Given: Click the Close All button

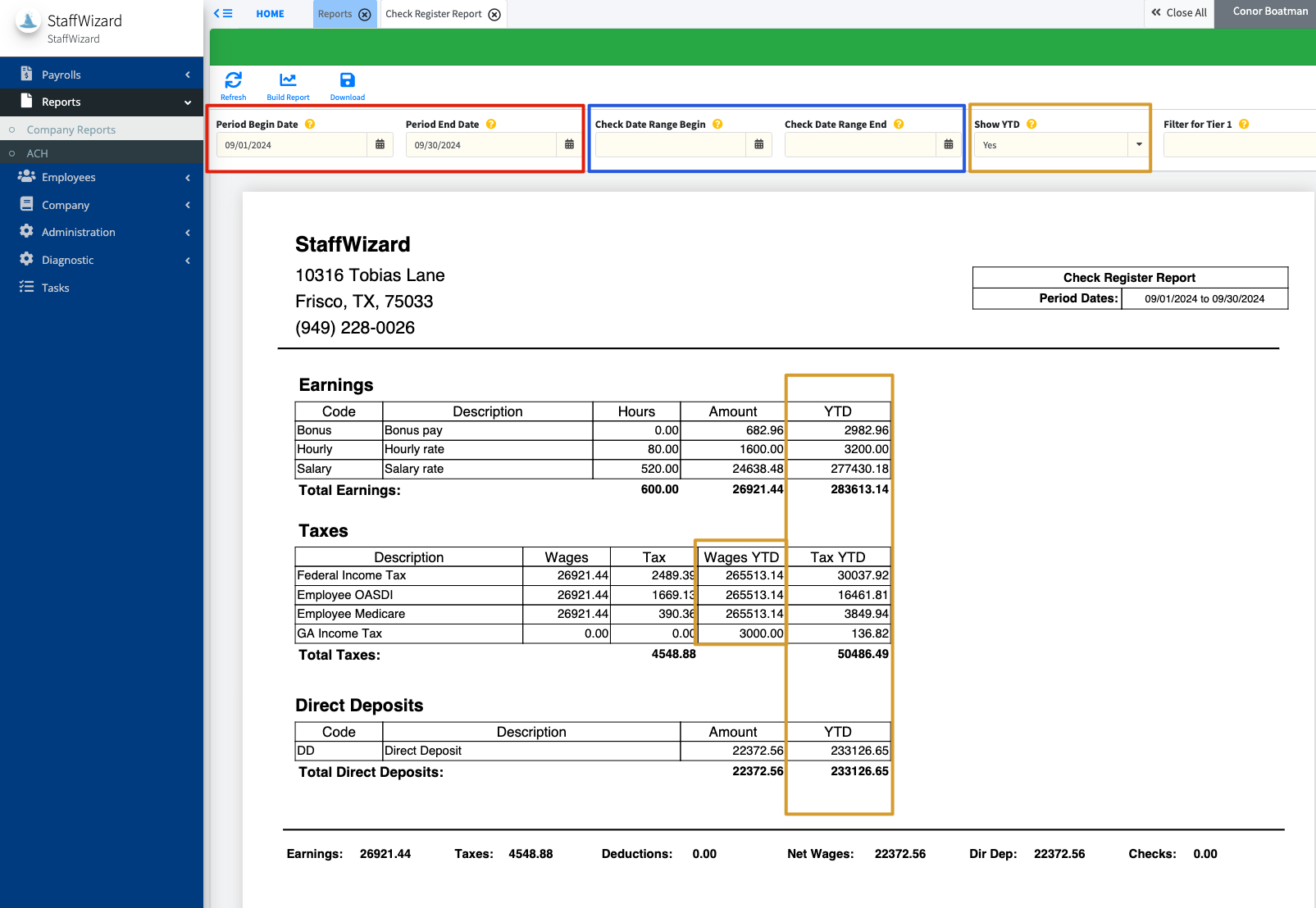Looking at the screenshot, I should [1178, 13].
